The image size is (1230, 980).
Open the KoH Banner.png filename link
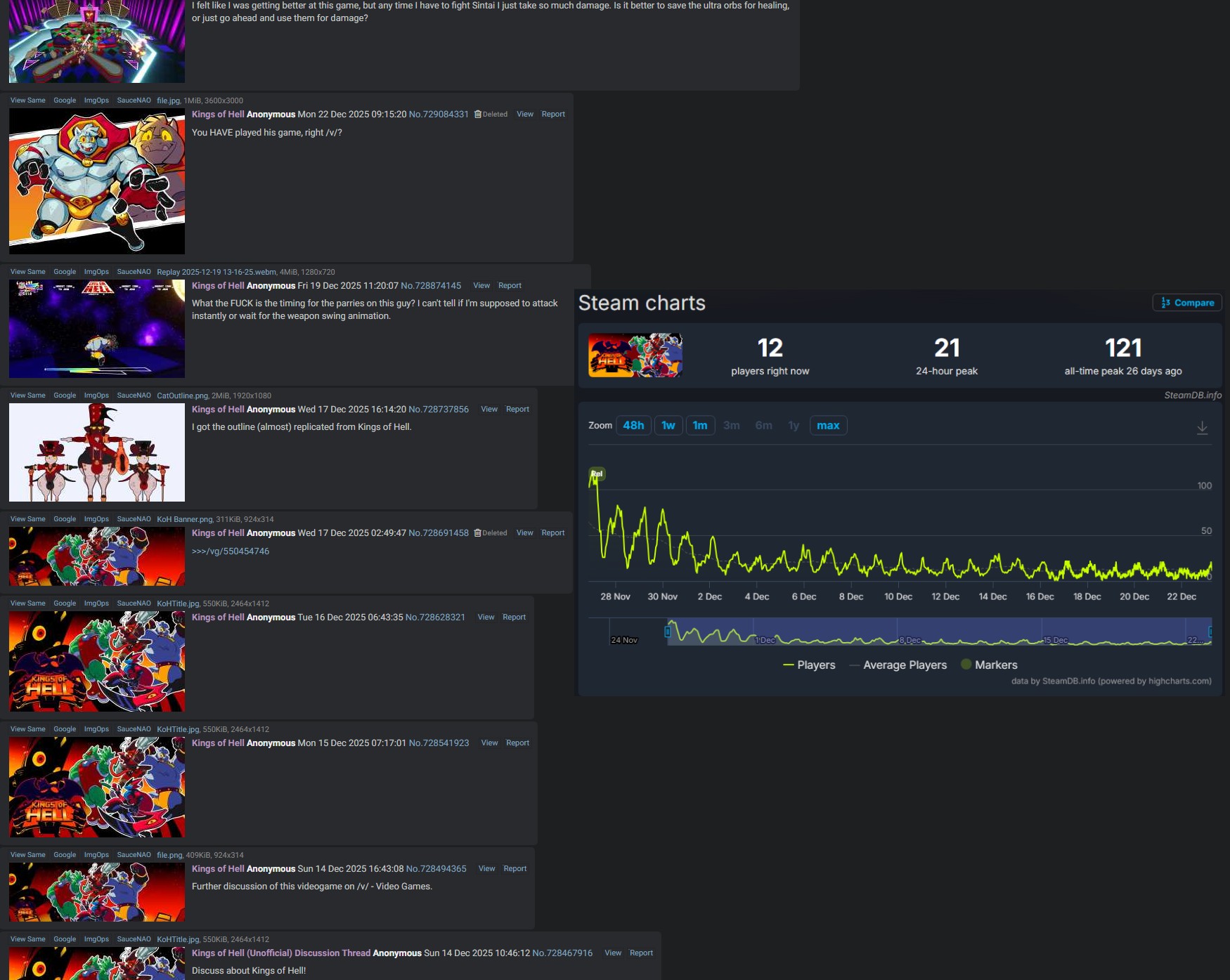coord(185,519)
